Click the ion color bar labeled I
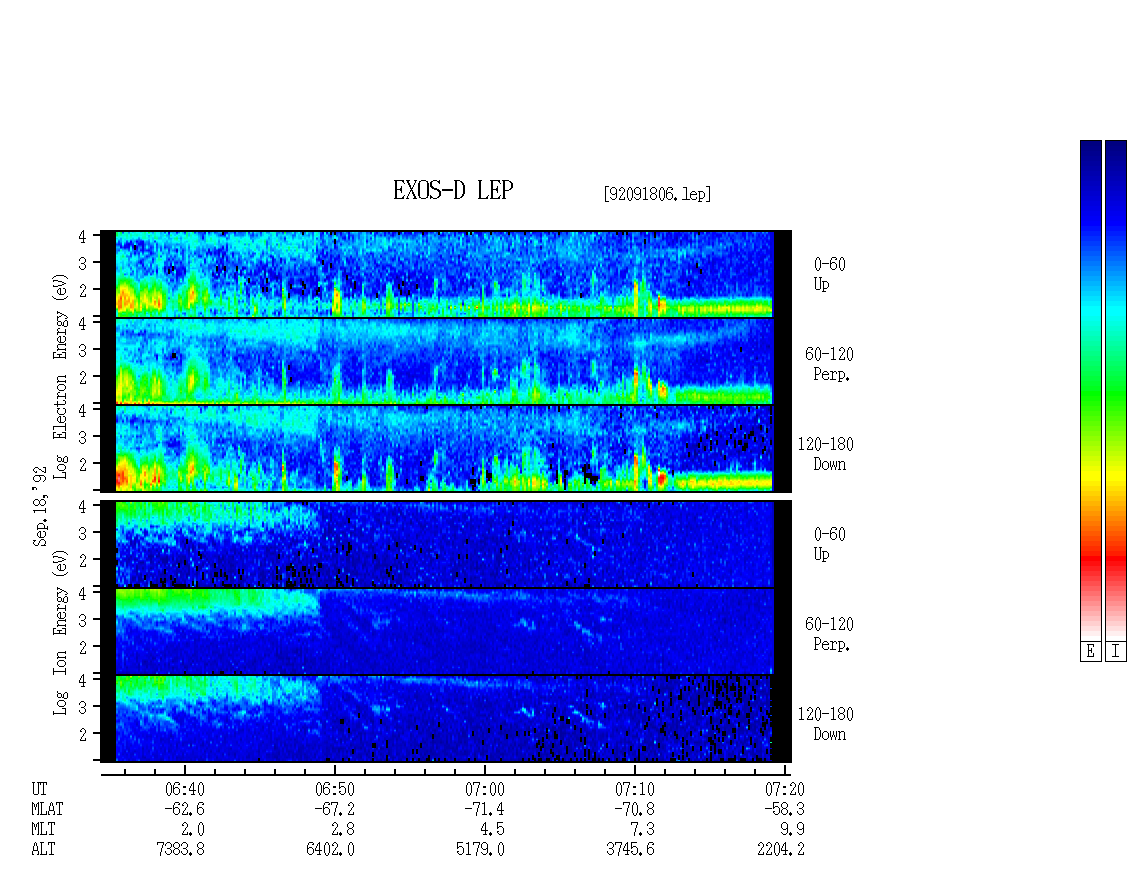 point(1116,390)
